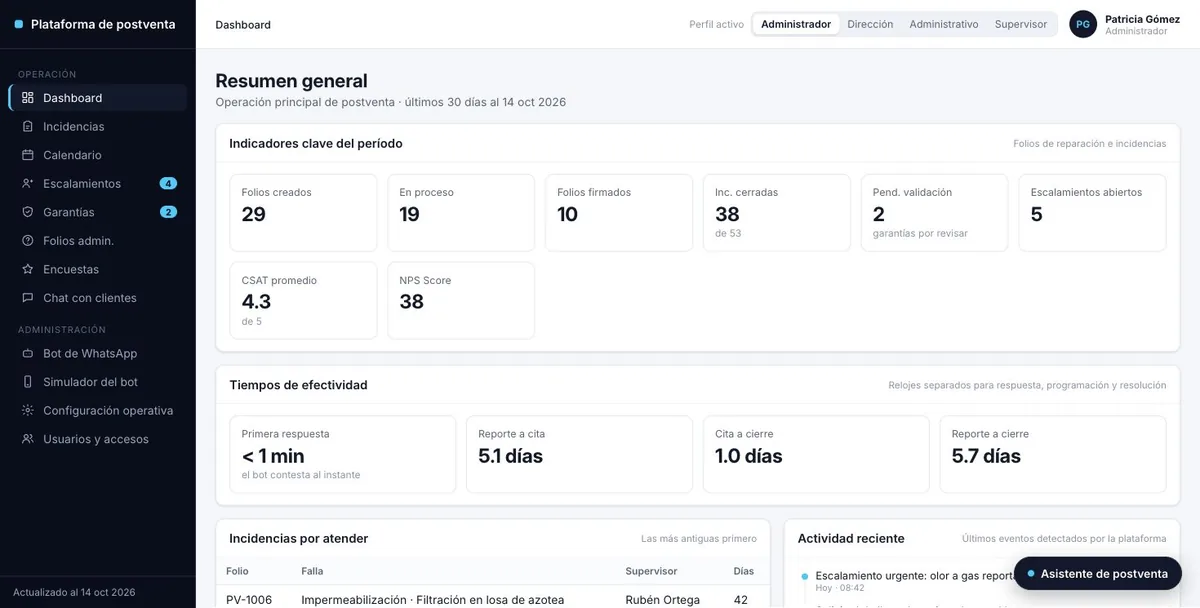Click the Dashboard grid icon in sidebar
Viewport: 1200px width, 608px height.
tap(27, 98)
